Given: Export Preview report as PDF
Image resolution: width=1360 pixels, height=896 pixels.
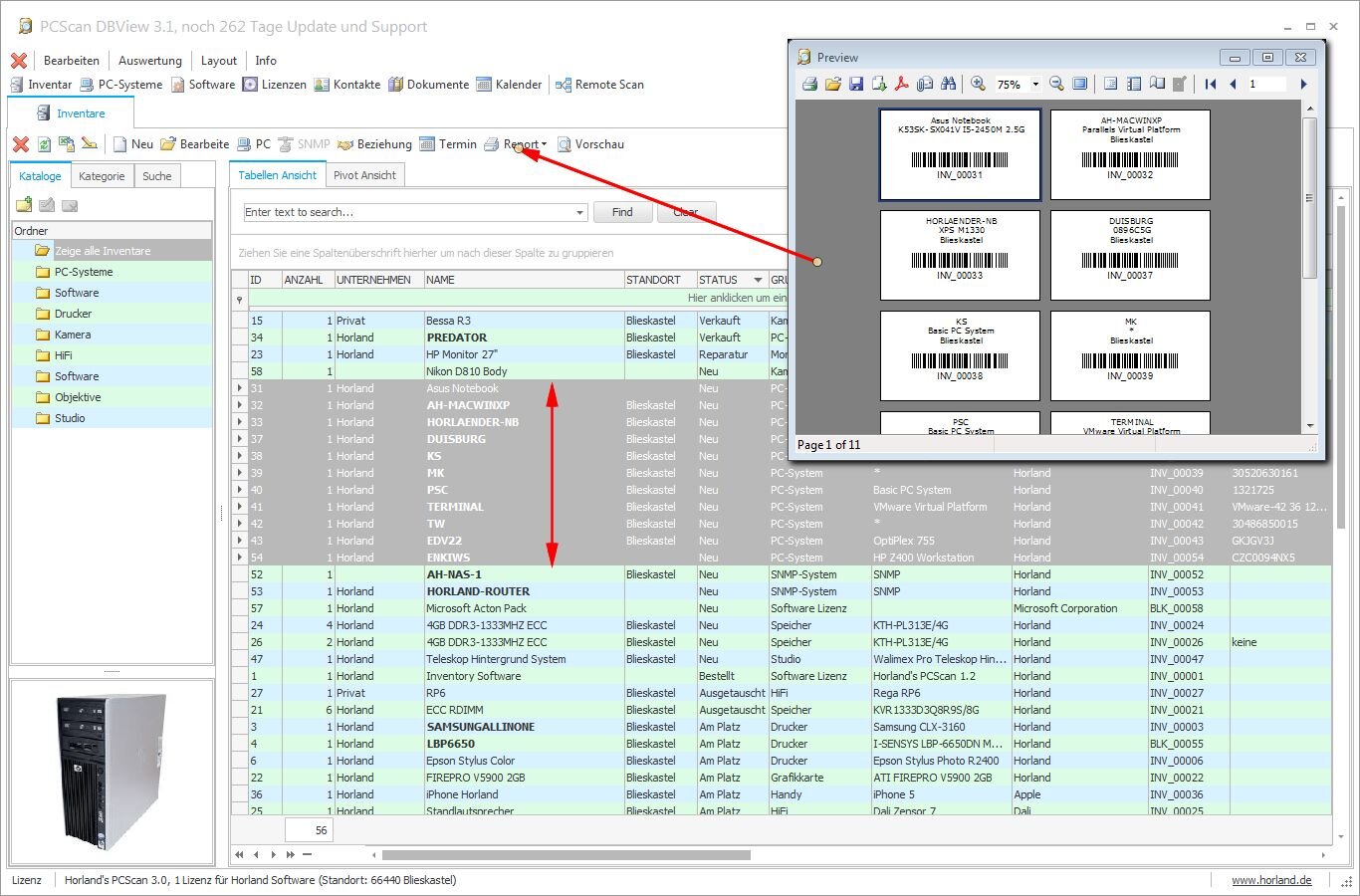Looking at the screenshot, I should coord(902,85).
